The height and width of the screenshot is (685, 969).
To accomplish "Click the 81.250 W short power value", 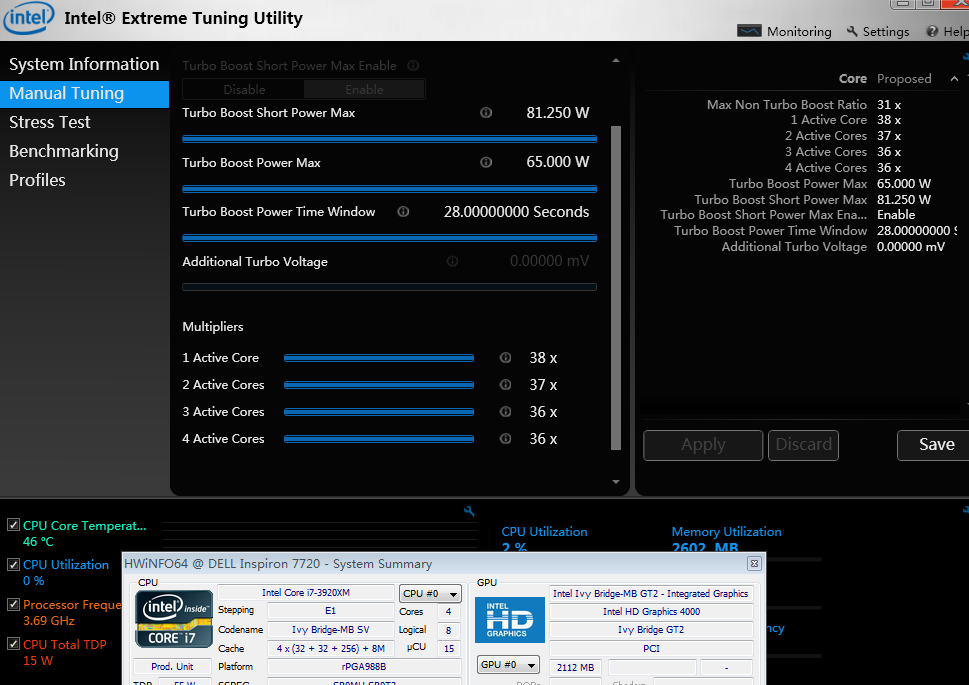I will click(x=557, y=113).
